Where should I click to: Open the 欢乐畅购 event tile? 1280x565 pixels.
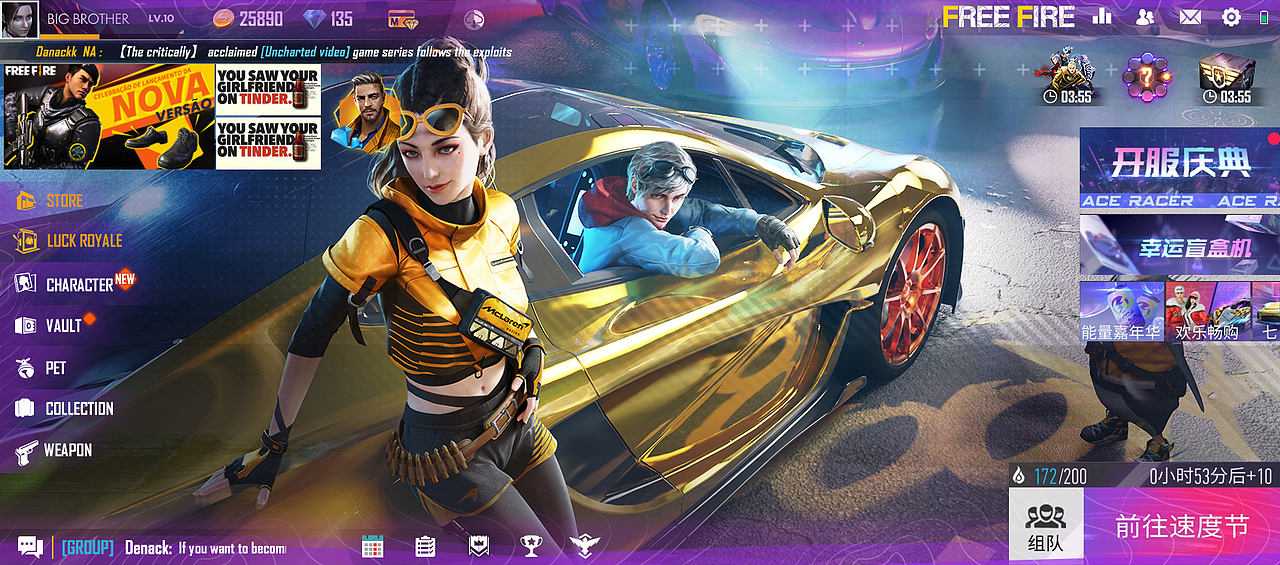point(1206,311)
